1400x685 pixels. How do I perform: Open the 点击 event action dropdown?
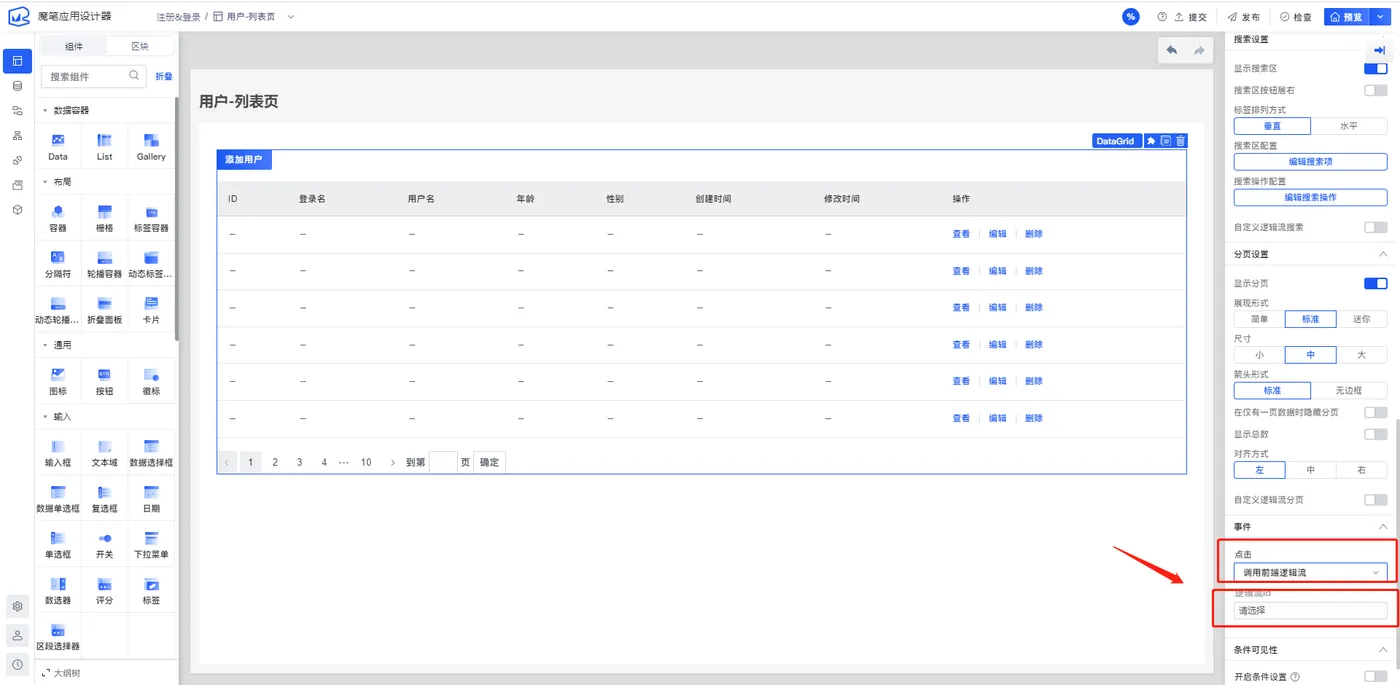pyautogui.click(x=1310, y=572)
